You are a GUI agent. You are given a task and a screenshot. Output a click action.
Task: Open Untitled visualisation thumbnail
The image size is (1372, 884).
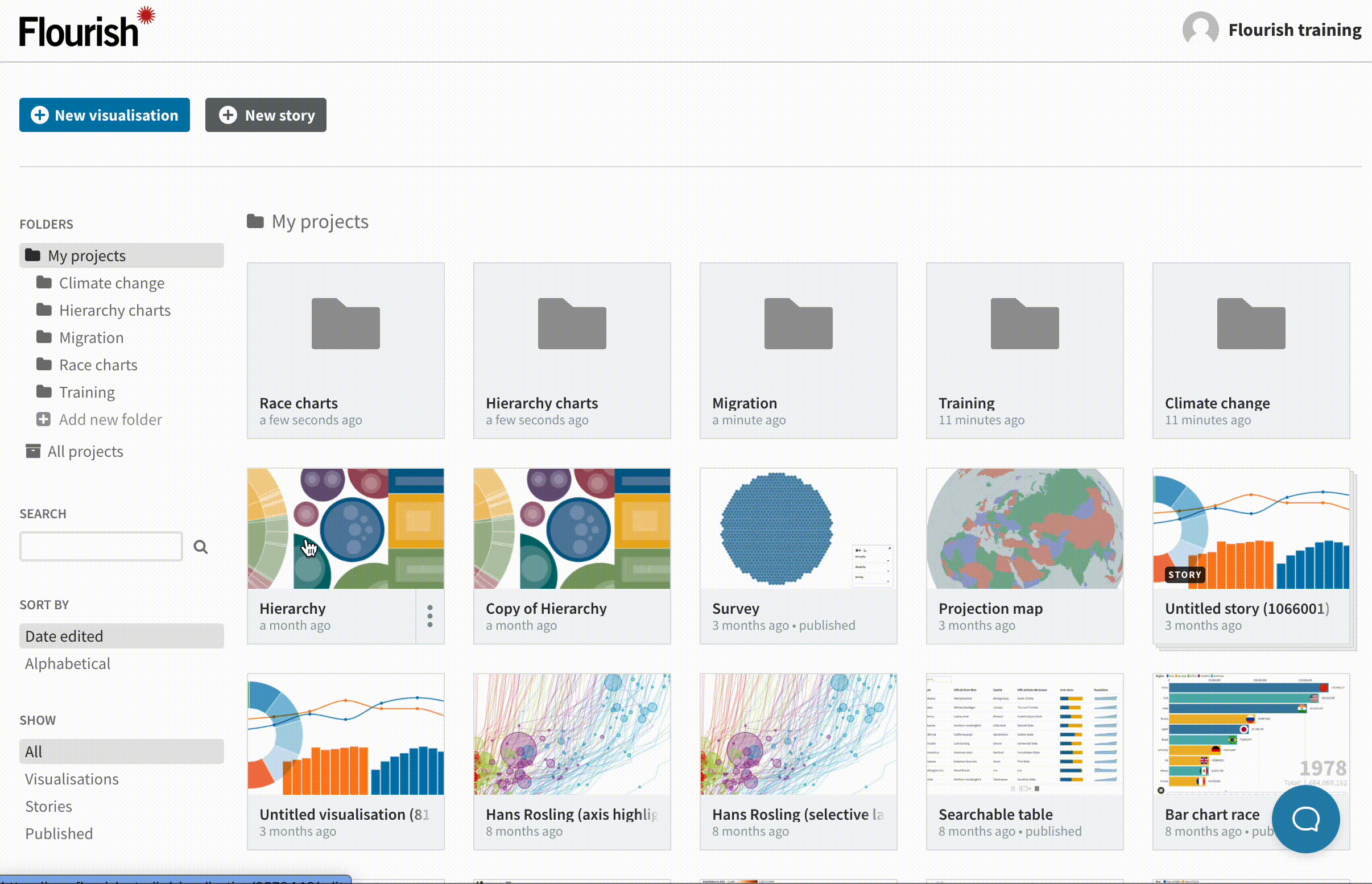(x=345, y=735)
